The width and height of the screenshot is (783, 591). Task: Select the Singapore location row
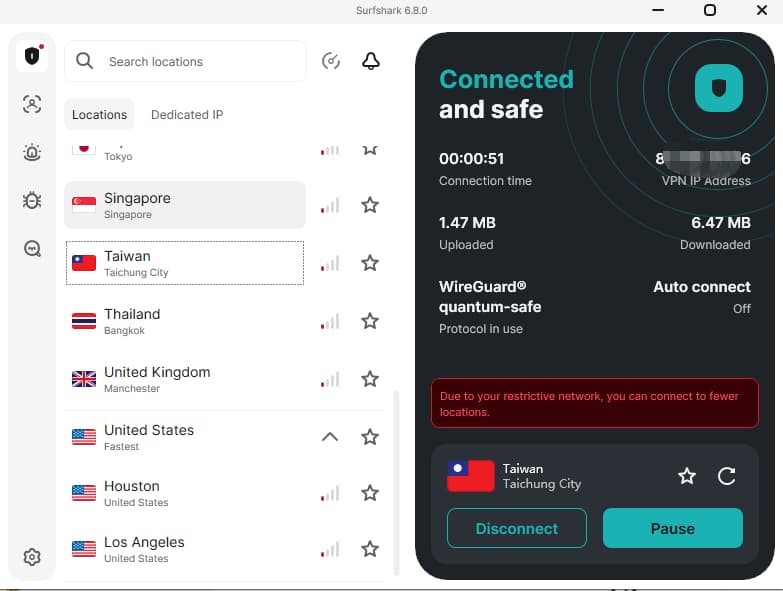[185, 205]
